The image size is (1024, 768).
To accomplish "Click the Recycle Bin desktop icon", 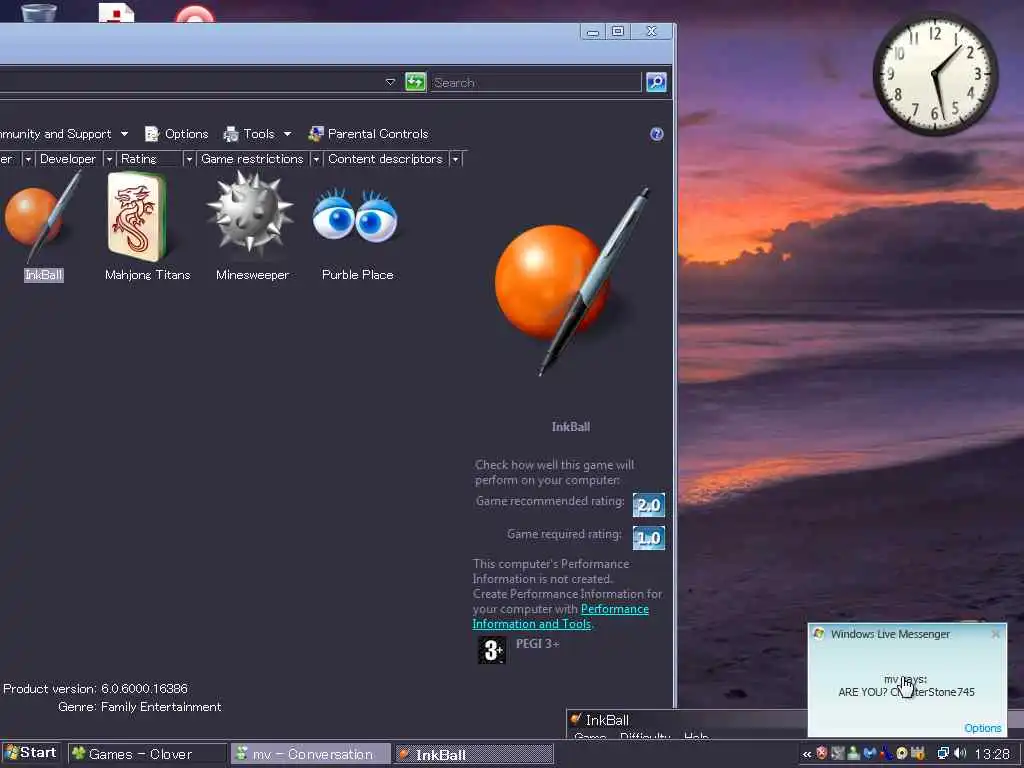I will [x=39, y=11].
